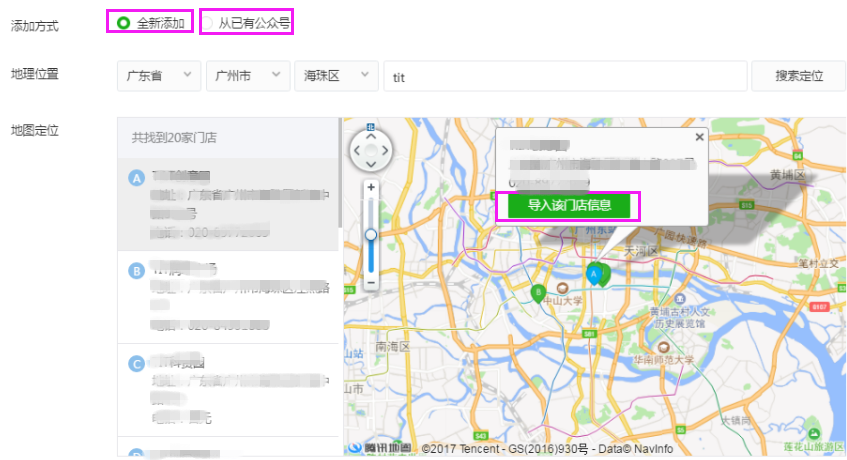The width and height of the screenshot is (847, 460).
Task: Pan the map right with arrow
Action: pyautogui.click(x=385, y=151)
